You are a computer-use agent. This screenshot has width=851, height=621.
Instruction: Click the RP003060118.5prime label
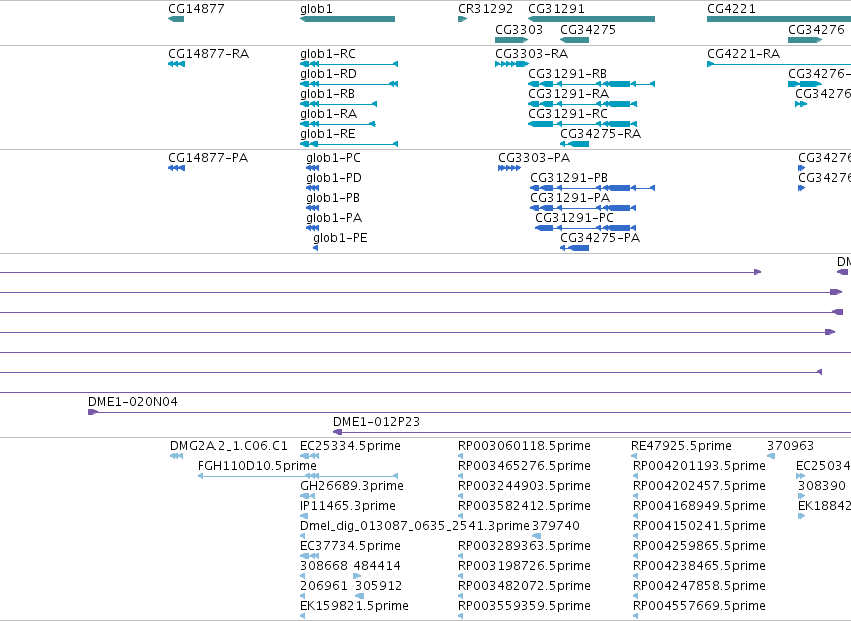(x=524, y=446)
